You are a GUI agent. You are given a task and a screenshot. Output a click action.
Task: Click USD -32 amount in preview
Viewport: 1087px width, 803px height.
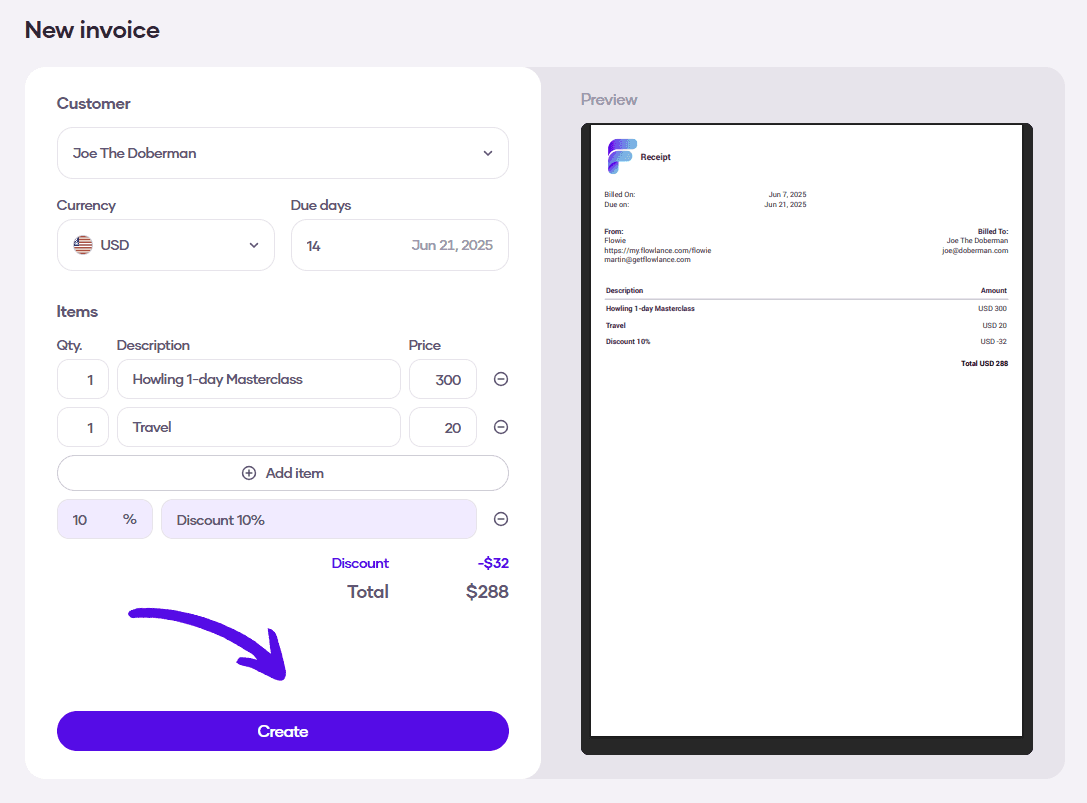[993, 341]
